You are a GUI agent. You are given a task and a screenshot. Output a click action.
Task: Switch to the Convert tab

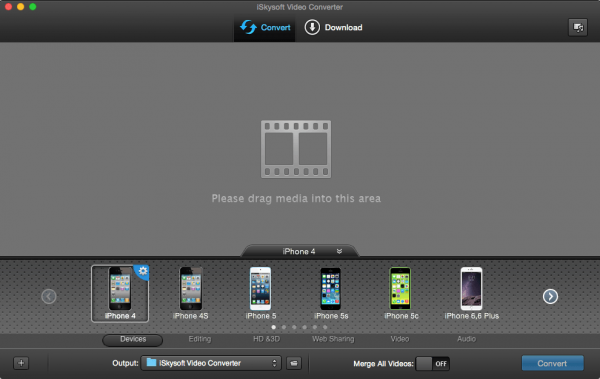(265, 28)
